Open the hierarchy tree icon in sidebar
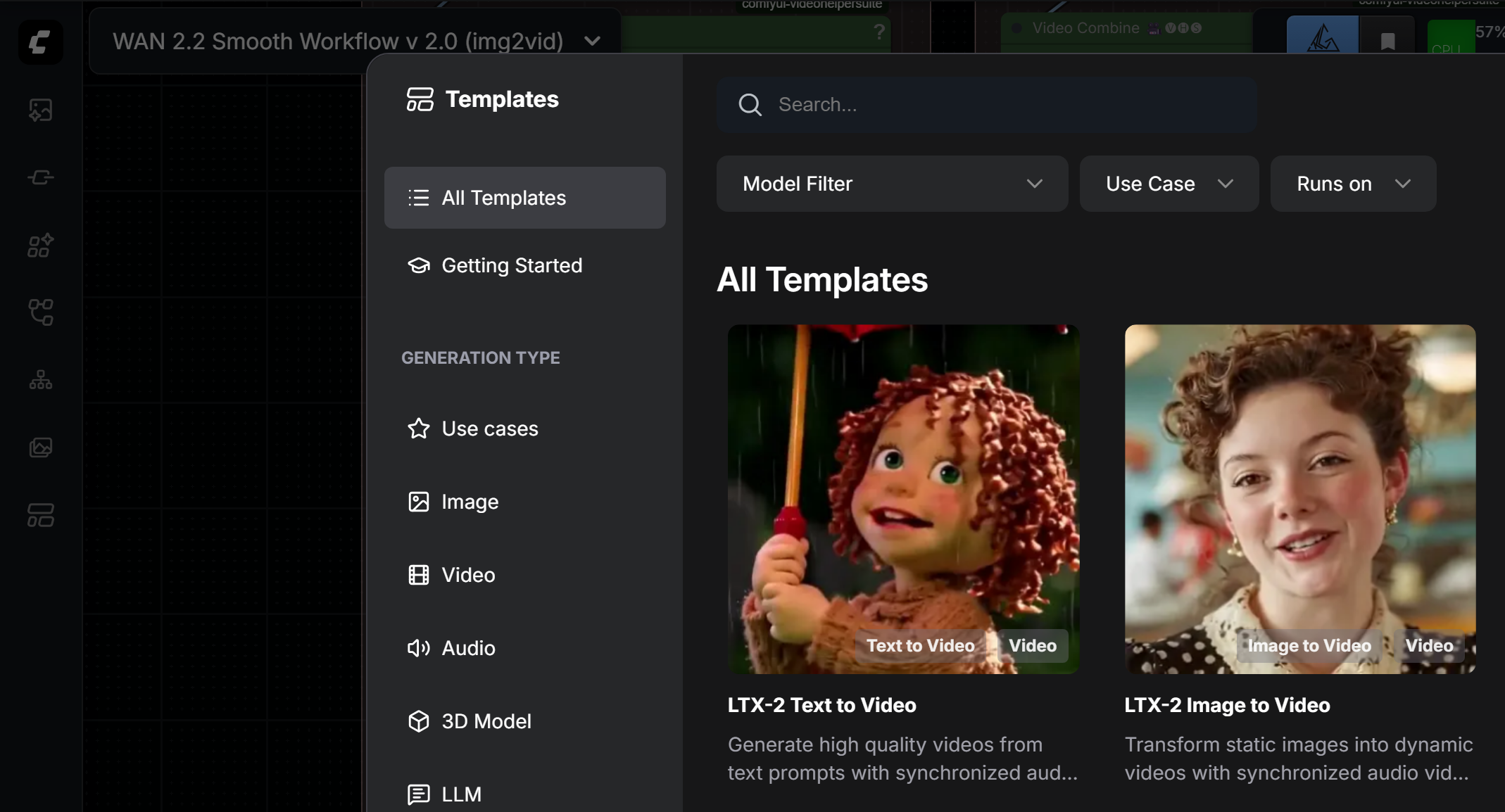This screenshot has width=1505, height=812. [x=41, y=380]
